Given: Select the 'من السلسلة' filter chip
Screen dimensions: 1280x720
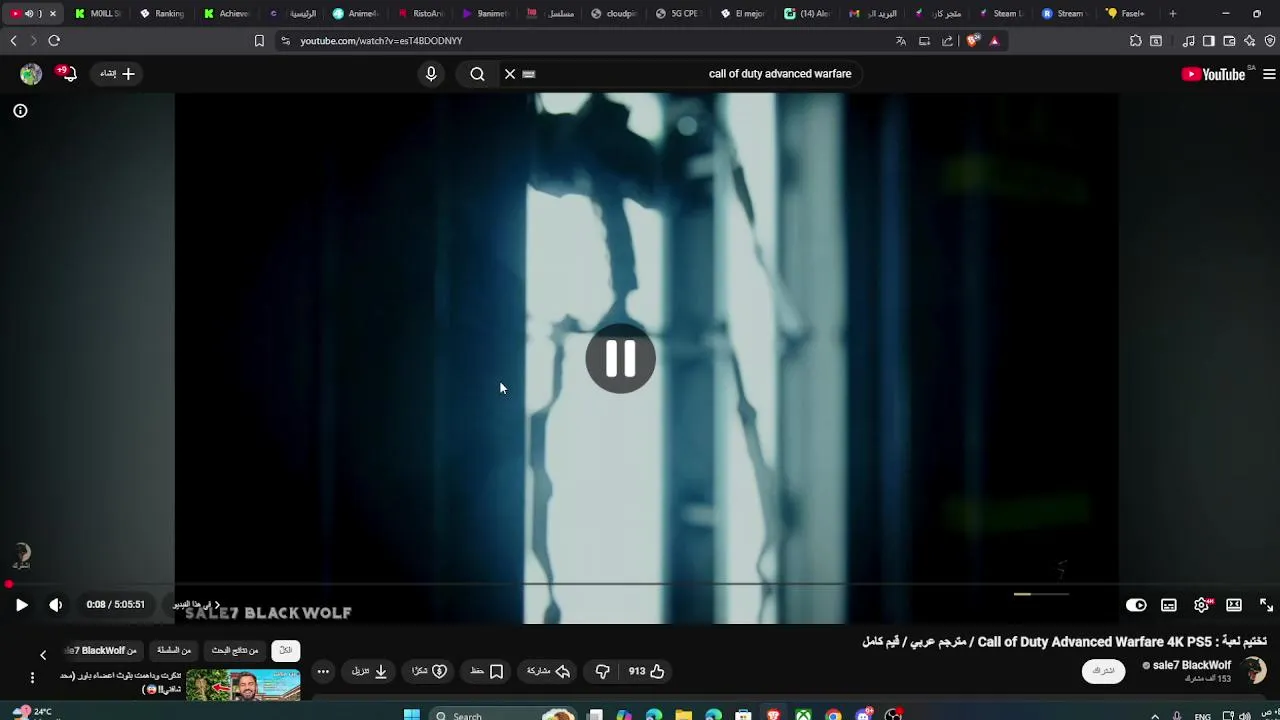Looking at the screenshot, I should point(174,650).
